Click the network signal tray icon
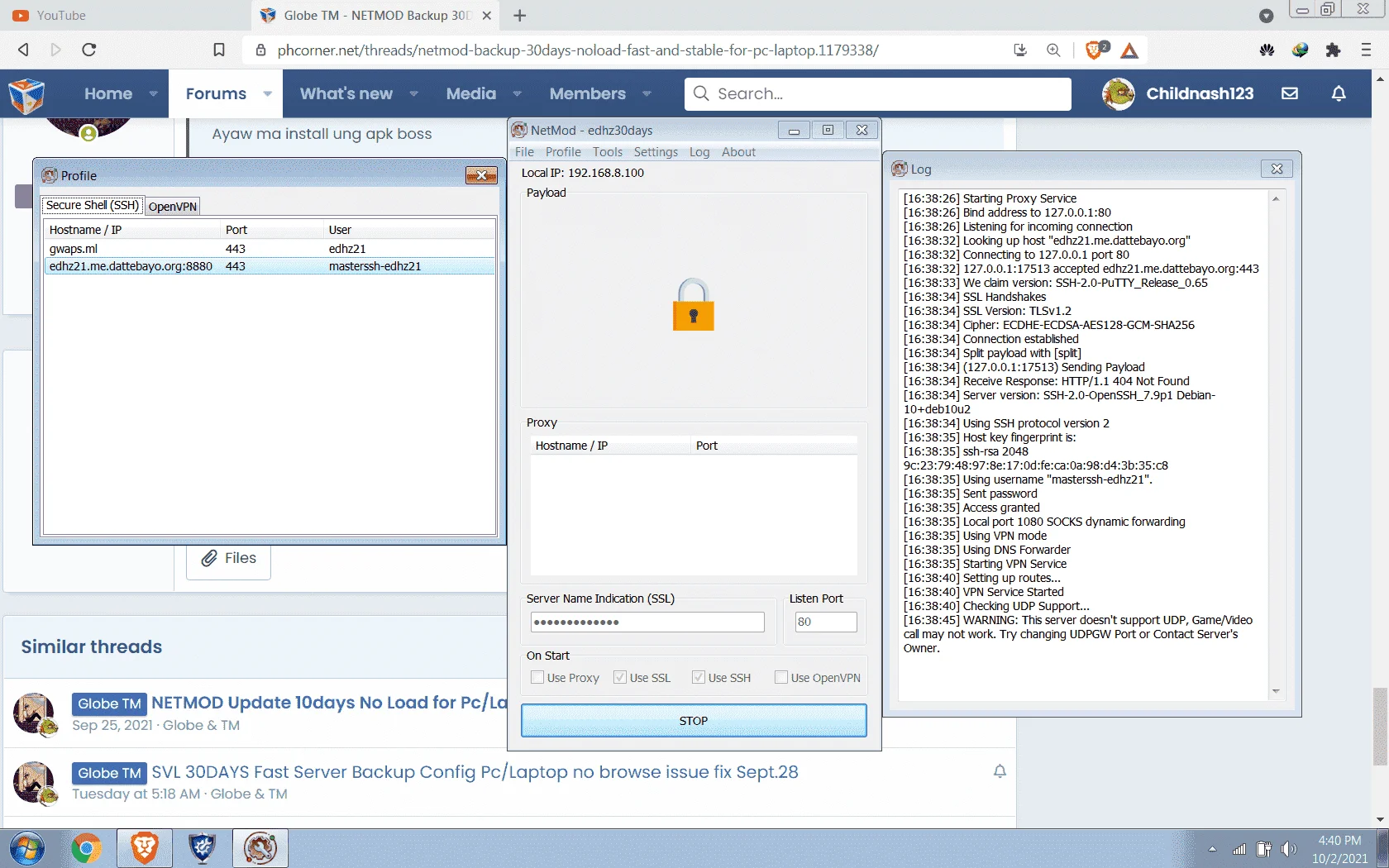1389x868 pixels. pyautogui.click(x=1239, y=849)
